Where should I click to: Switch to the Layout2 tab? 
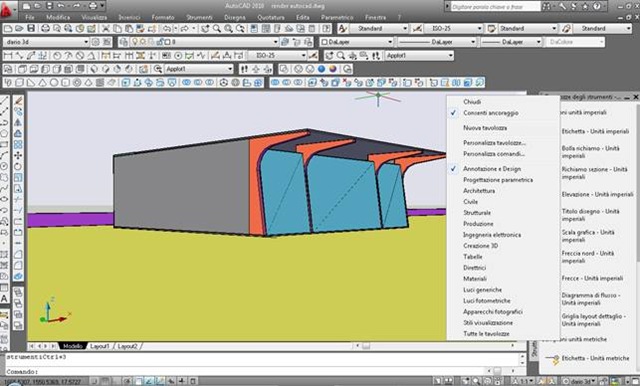tap(127, 346)
